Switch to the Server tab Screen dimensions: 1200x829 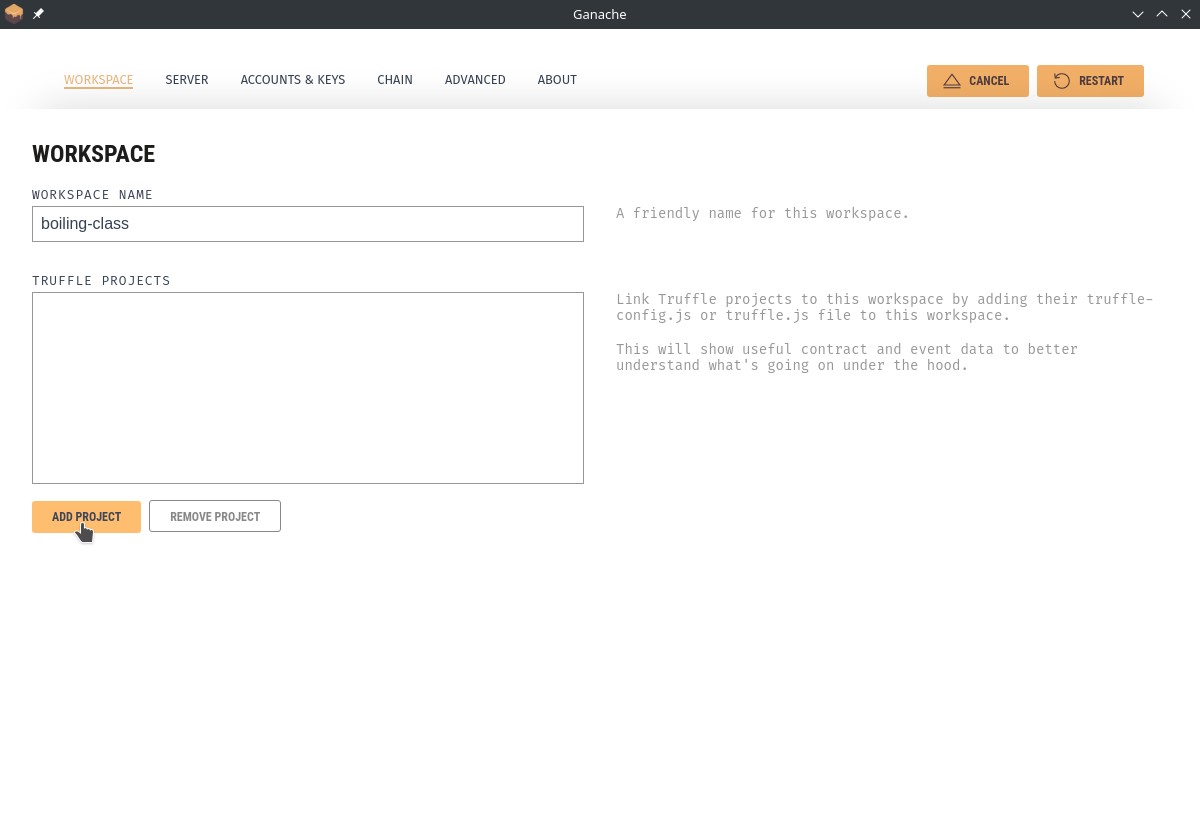click(x=187, y=80)
